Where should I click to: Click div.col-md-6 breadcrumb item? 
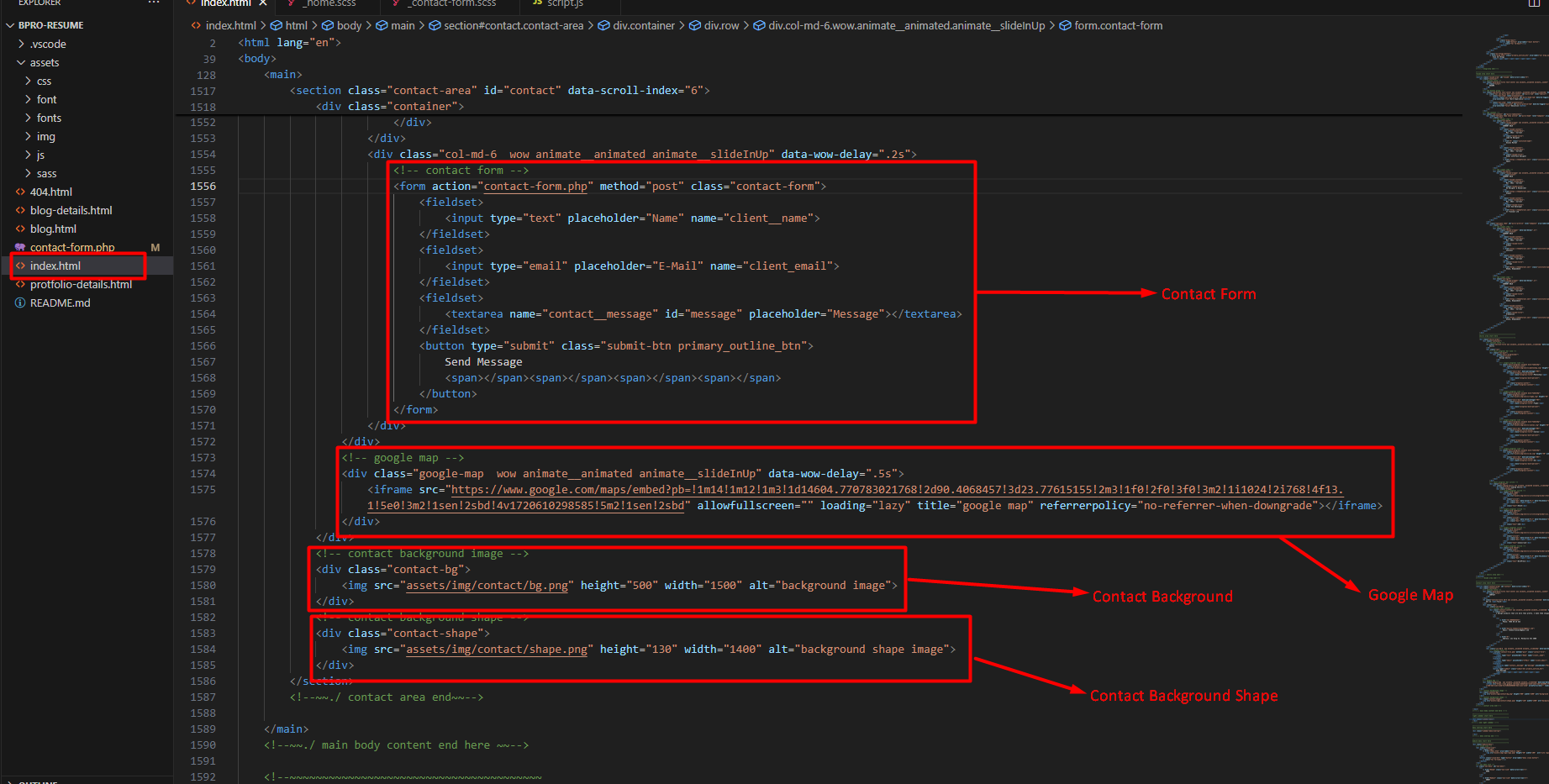tap(899, 25)
